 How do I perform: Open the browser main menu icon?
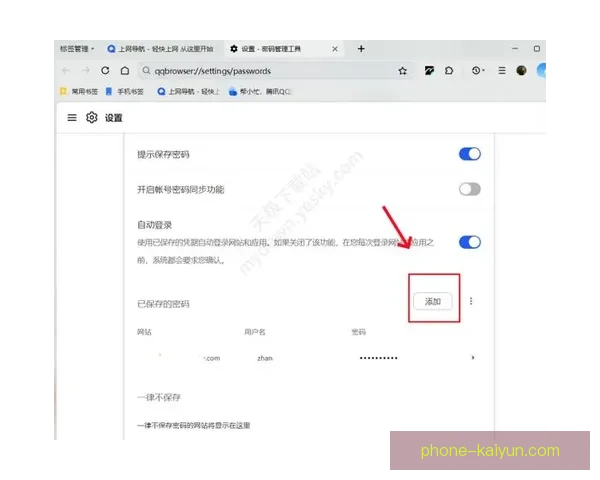[502, 70]
